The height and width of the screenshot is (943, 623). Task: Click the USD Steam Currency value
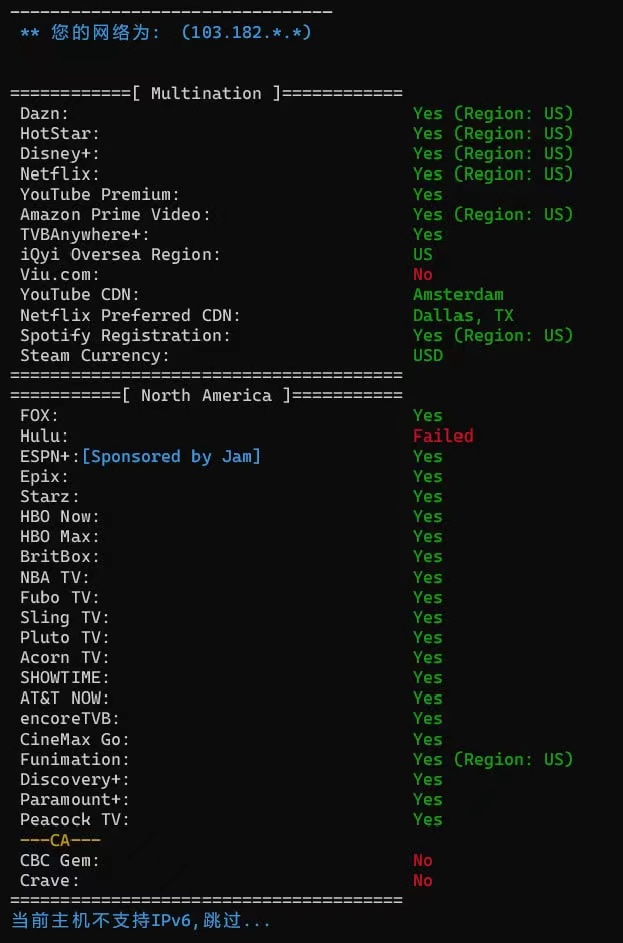click(x=428, y=355)
